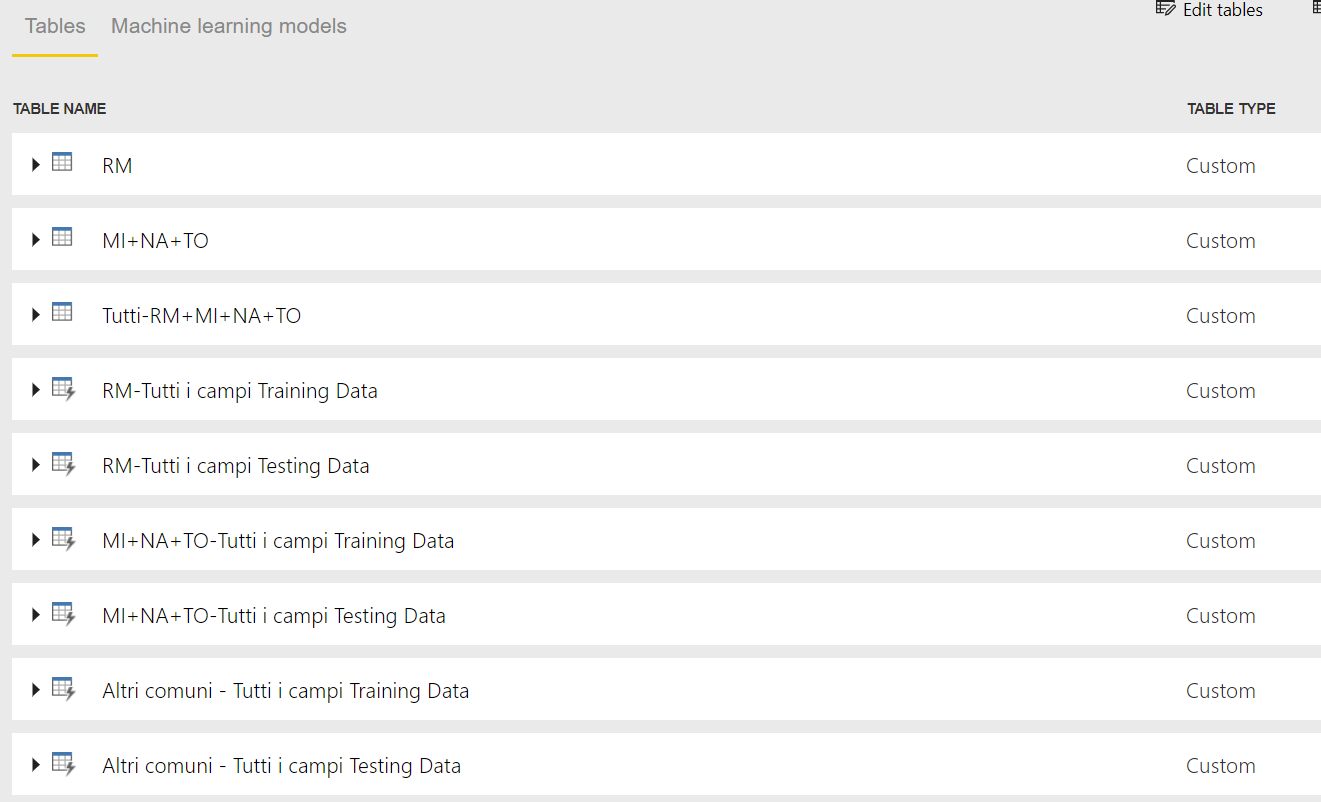This screenshot has width=1321, height=802.
Task: Select Altri comuni - Tutti i campi Testing Data name
Action: coord(281,766)
